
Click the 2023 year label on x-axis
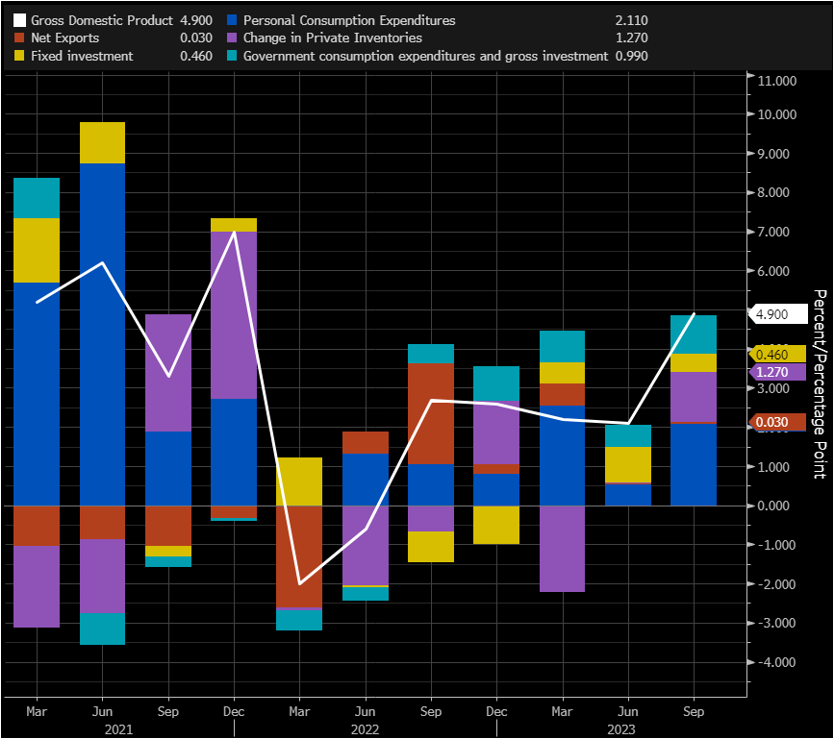coord(621,729)
